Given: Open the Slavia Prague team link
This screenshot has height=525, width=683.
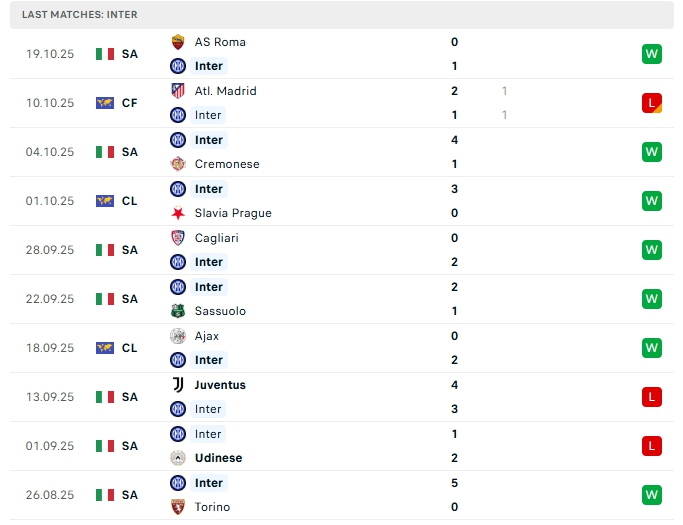Looking at the screenshot, I should (233, 213).
